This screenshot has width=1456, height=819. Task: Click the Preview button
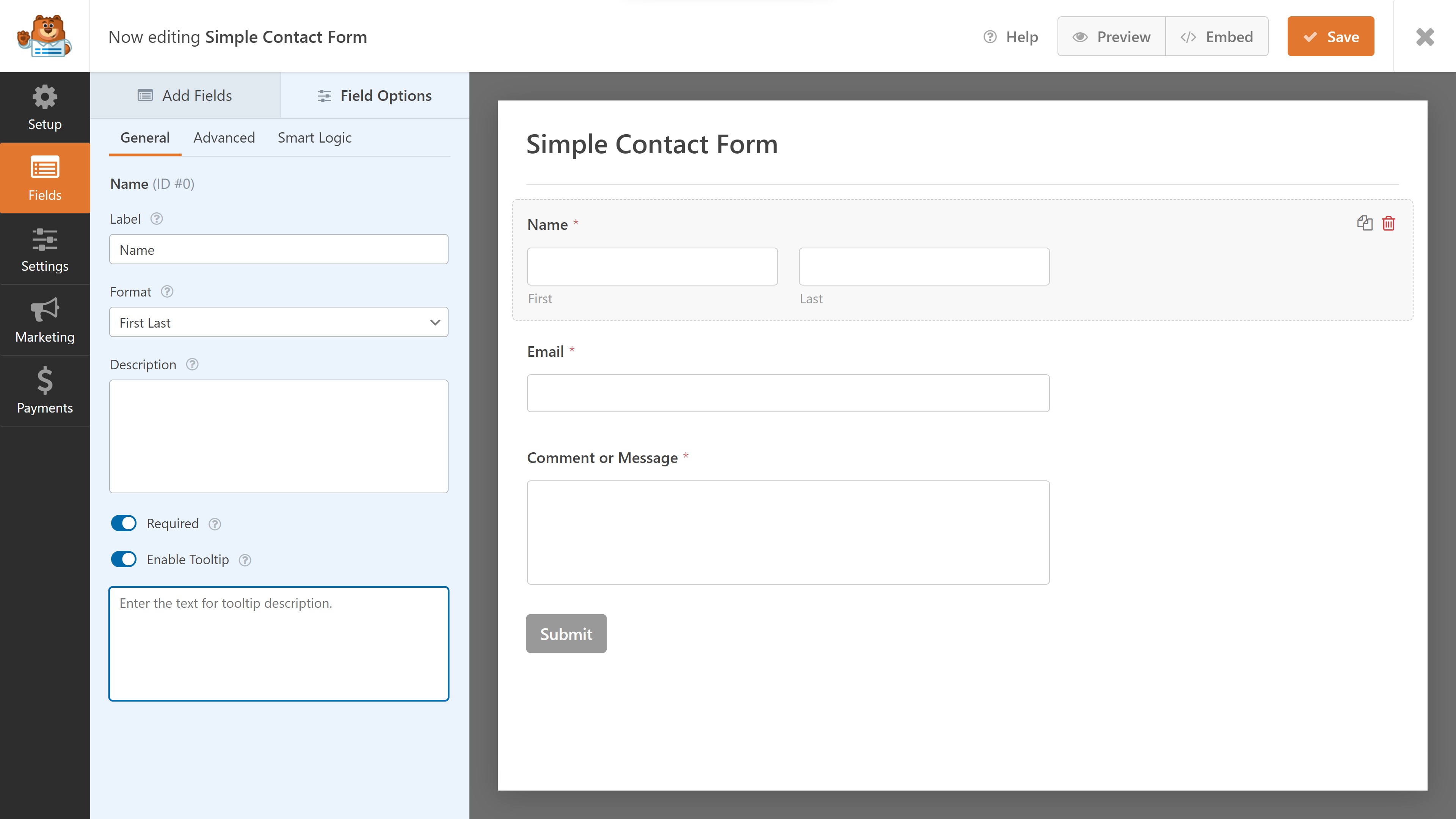1111,37
